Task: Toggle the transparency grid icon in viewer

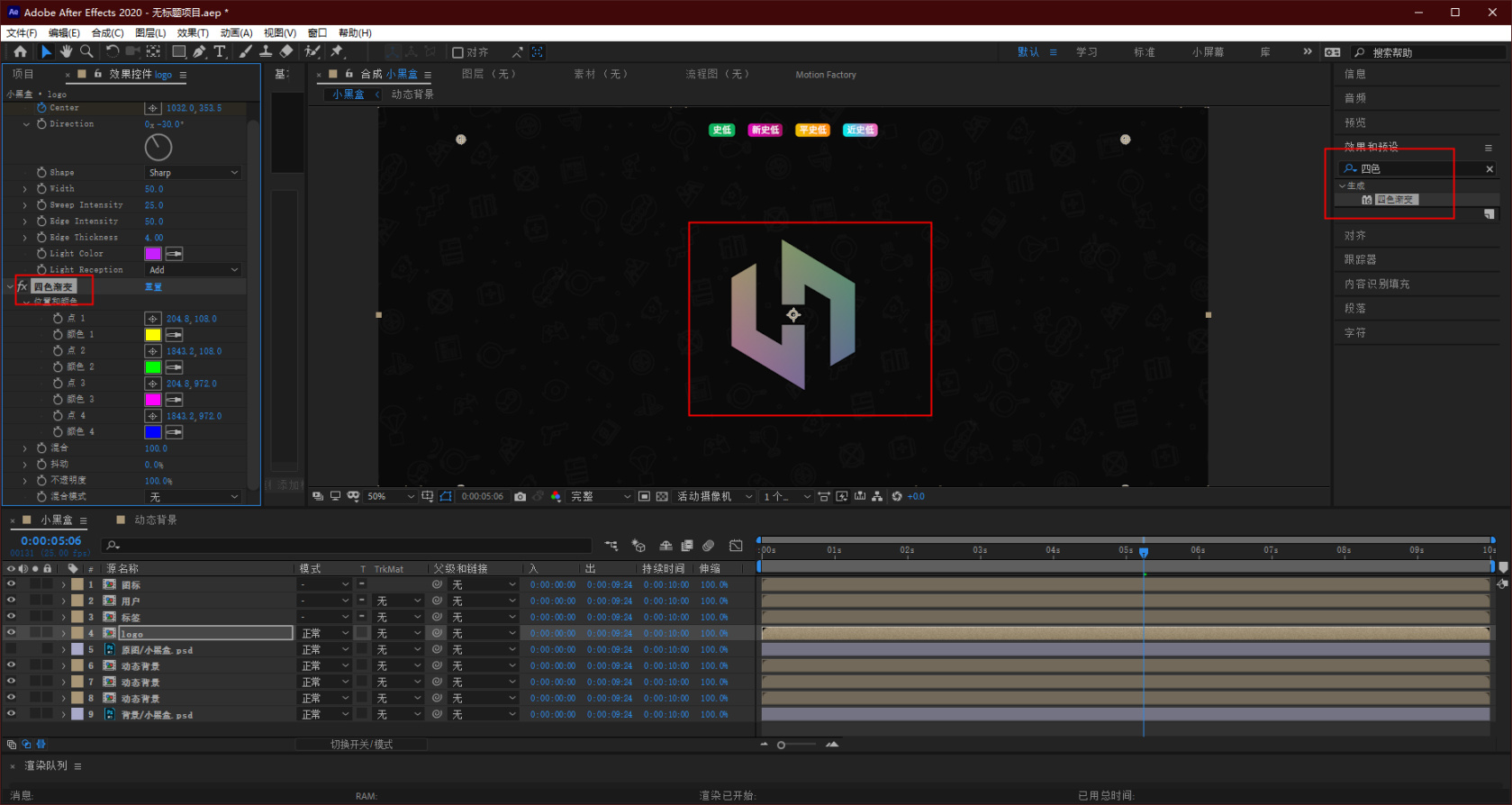Action: point(662,496)
